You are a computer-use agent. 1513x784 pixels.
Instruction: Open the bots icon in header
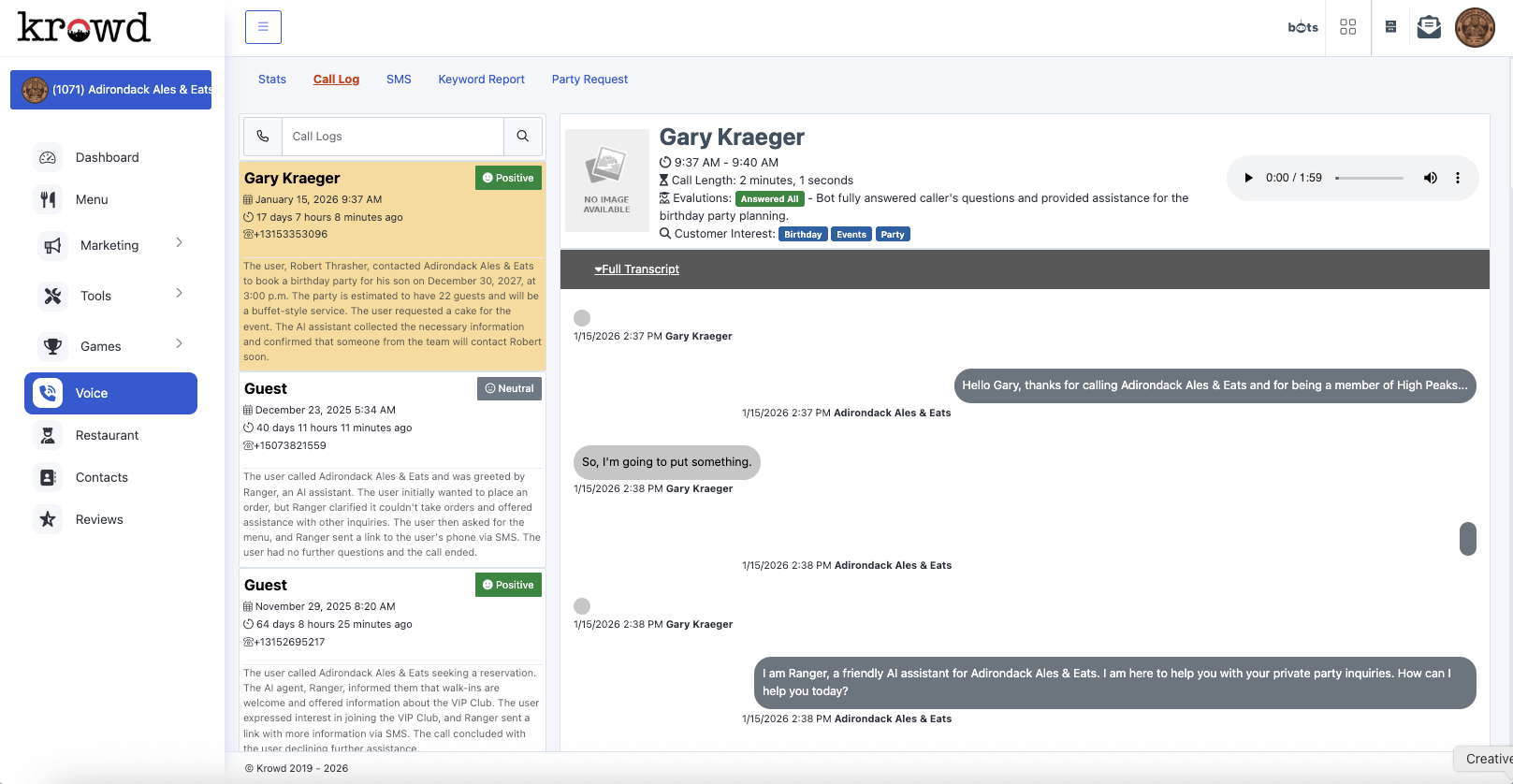coord(1302,27)
